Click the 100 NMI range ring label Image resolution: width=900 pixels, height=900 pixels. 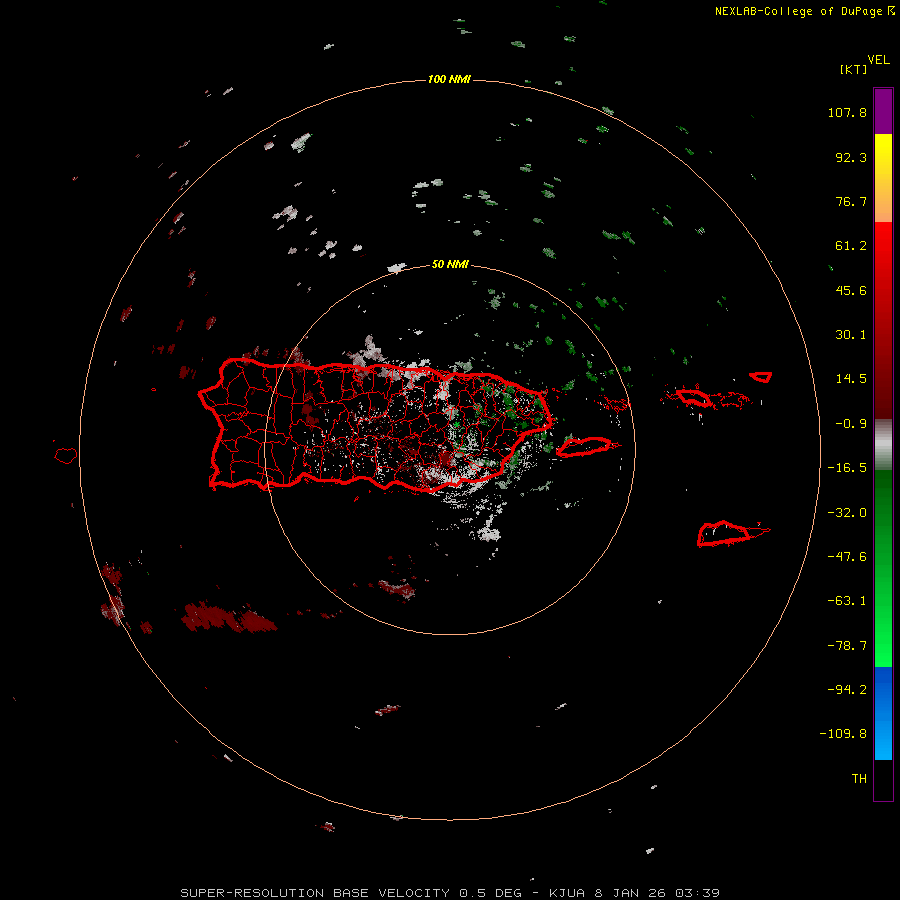pos(449,79)
